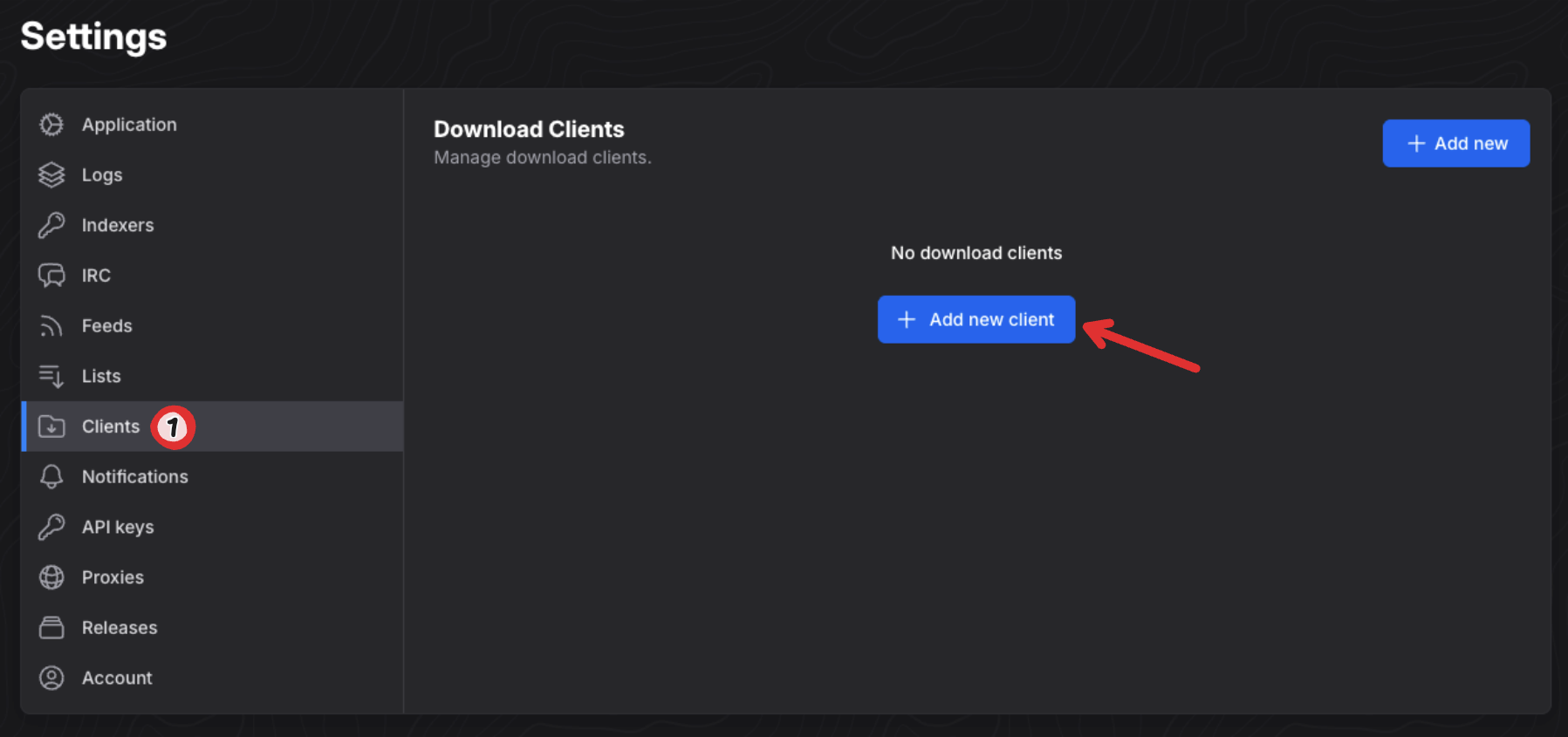Click the Clients folder download icon

pyautogui.click(x=51, y=427)
